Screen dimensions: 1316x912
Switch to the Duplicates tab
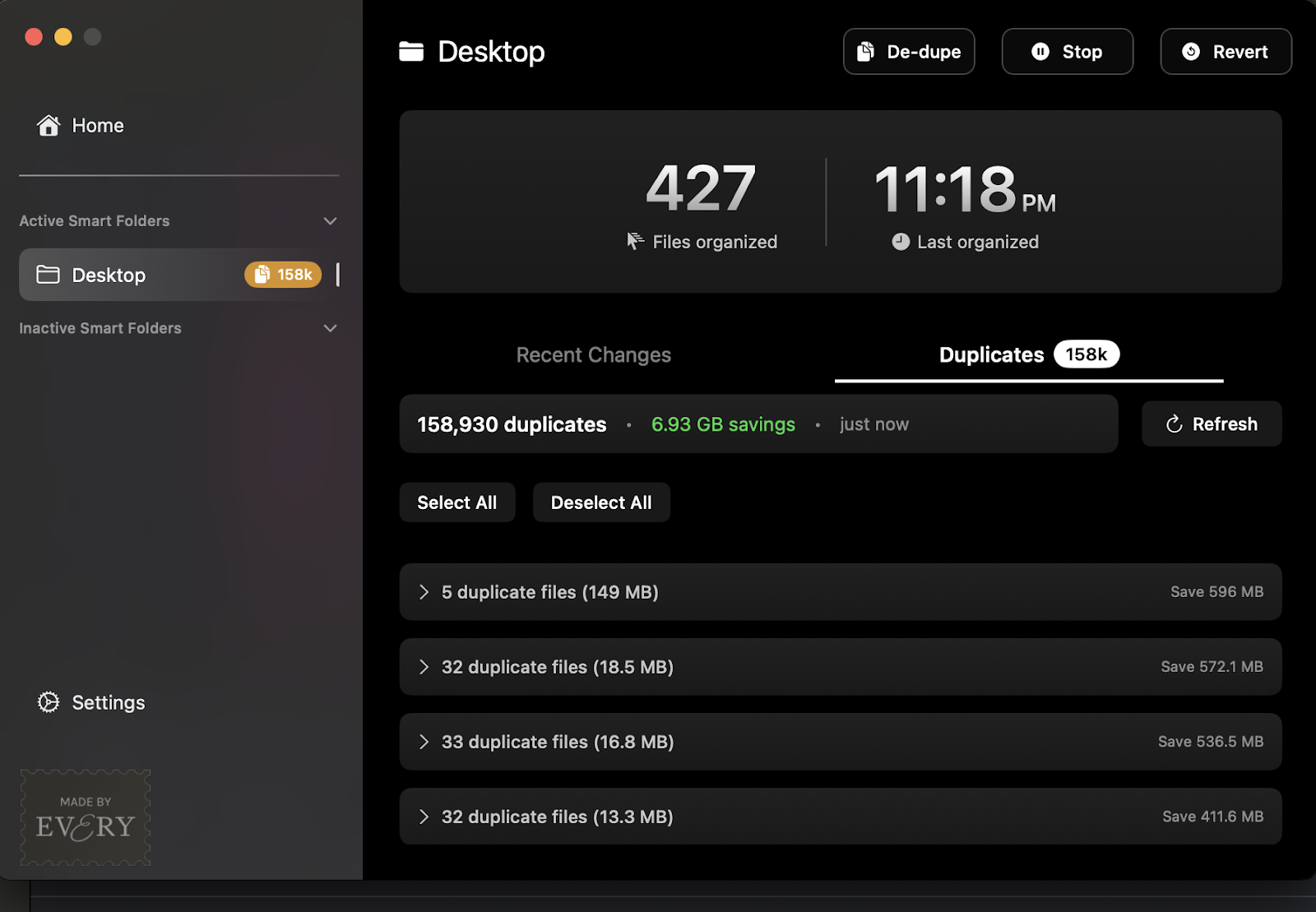(990, 354)
